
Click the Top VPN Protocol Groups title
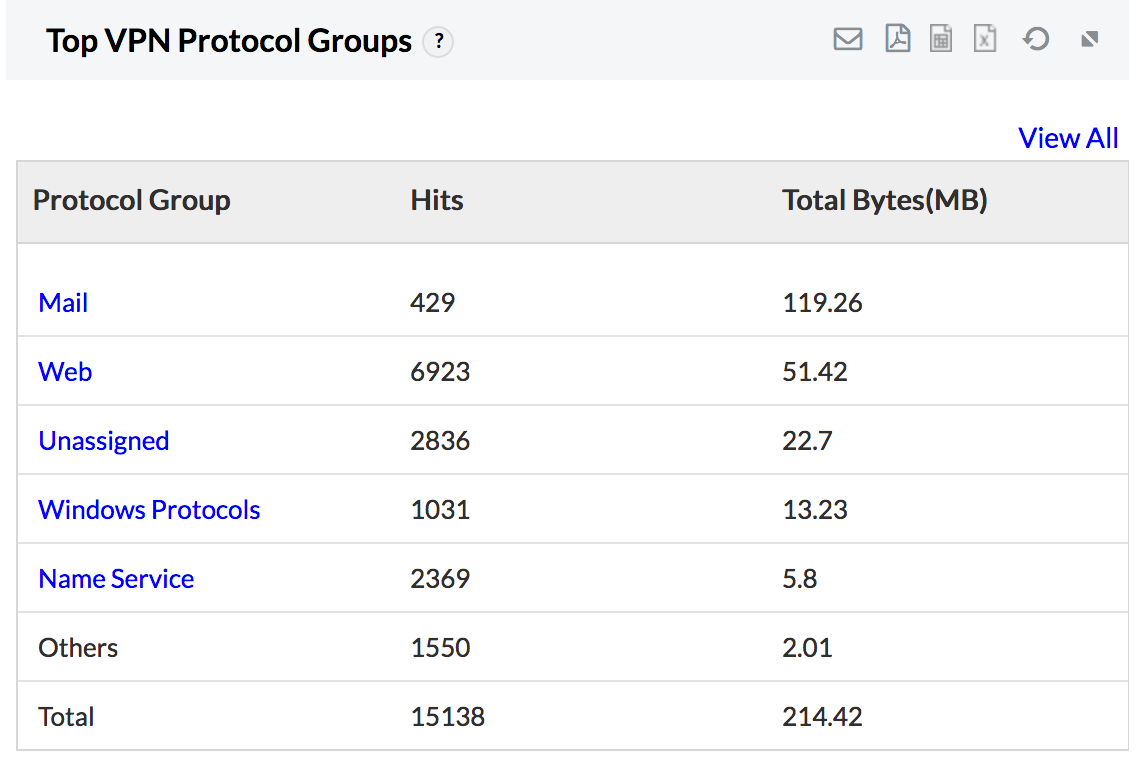tap(229, 41)
